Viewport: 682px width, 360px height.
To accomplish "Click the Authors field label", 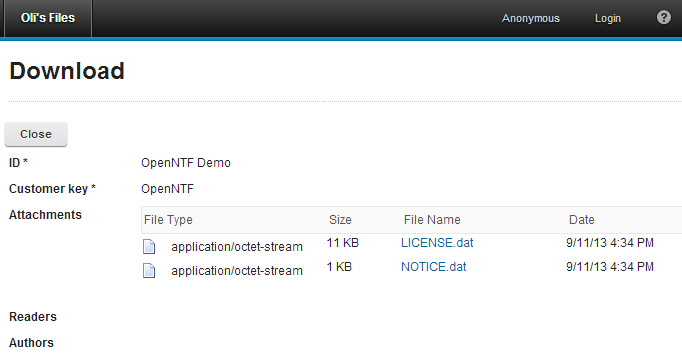I will tap(31, 343).
